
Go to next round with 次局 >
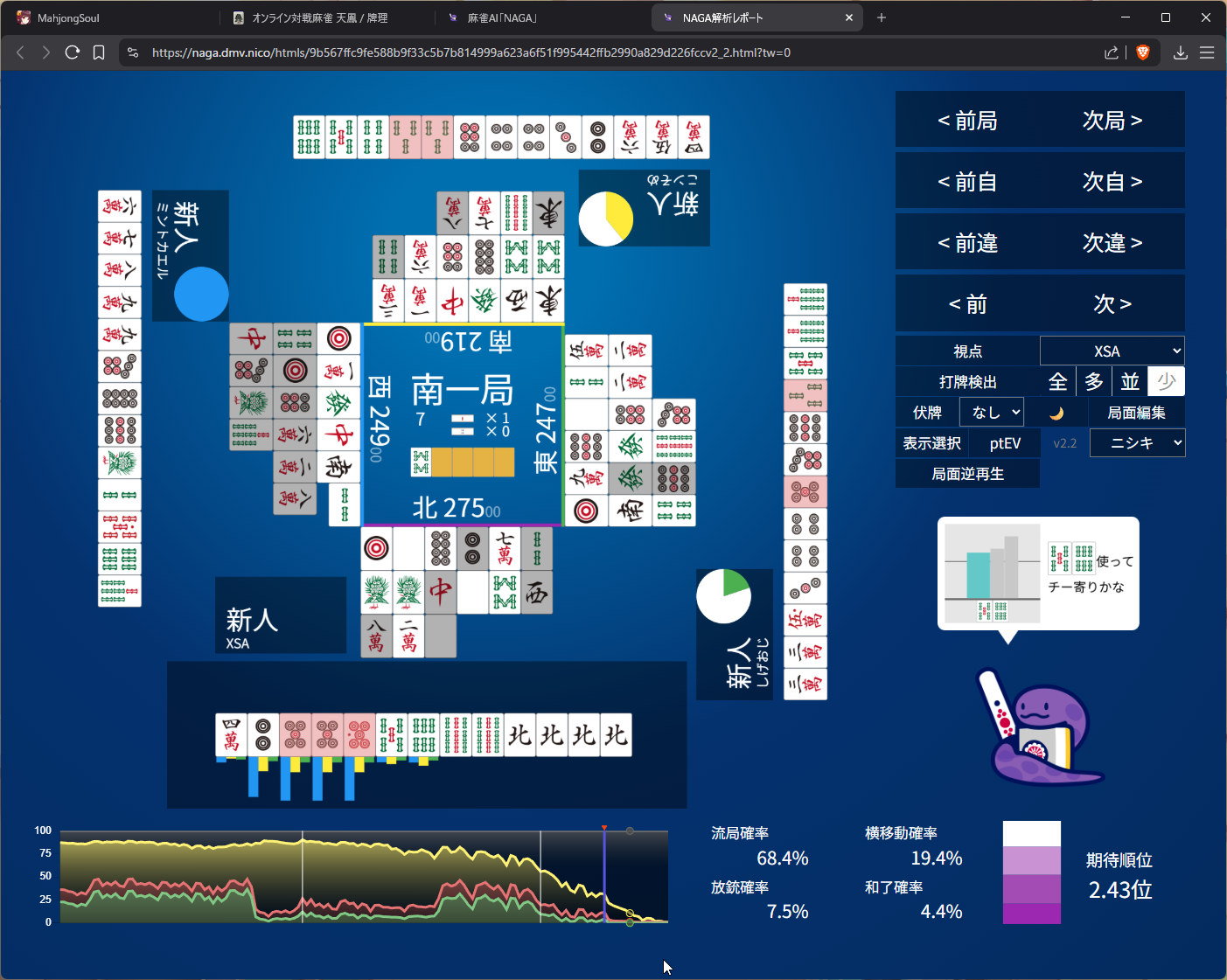click(x=1112, y=121)
